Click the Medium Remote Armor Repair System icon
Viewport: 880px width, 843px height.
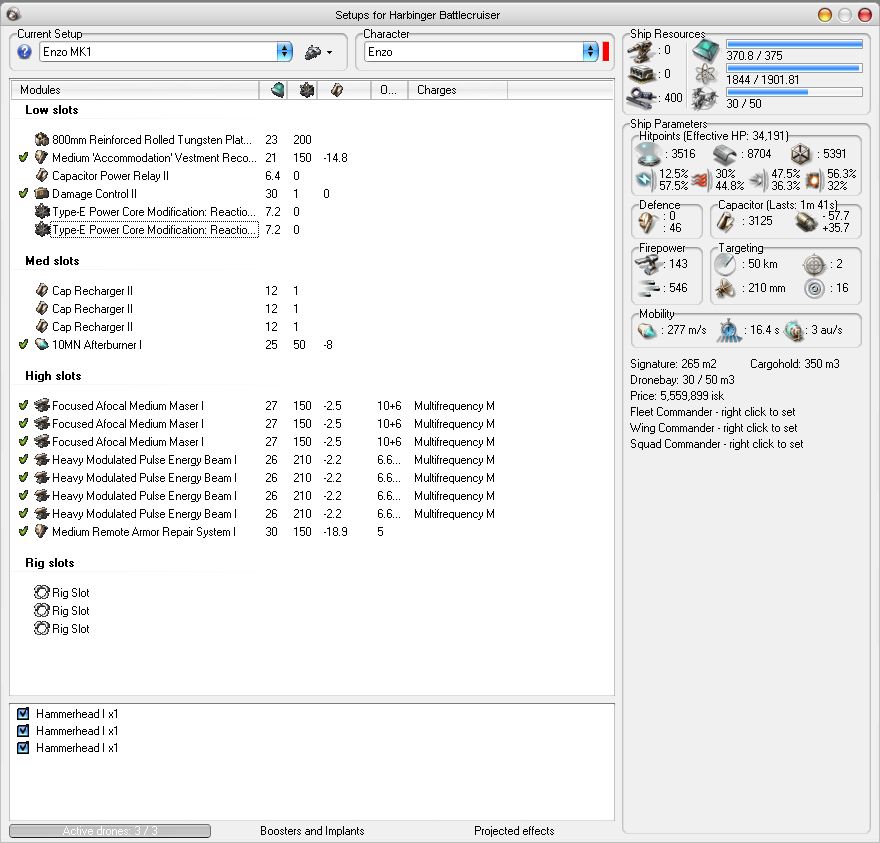pos(42,531)
